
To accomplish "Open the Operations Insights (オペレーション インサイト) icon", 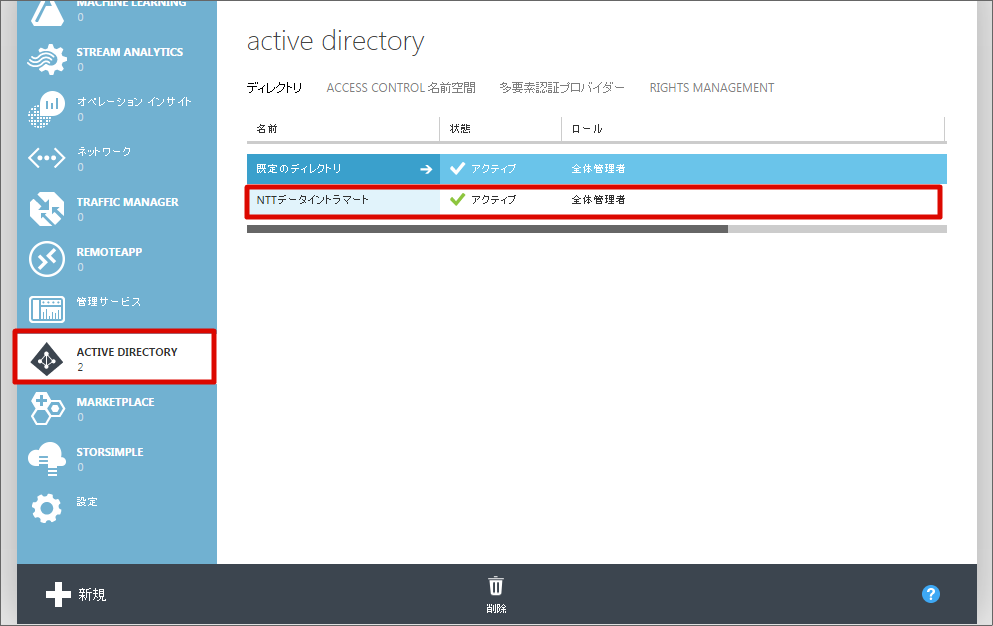I will 47,110.
